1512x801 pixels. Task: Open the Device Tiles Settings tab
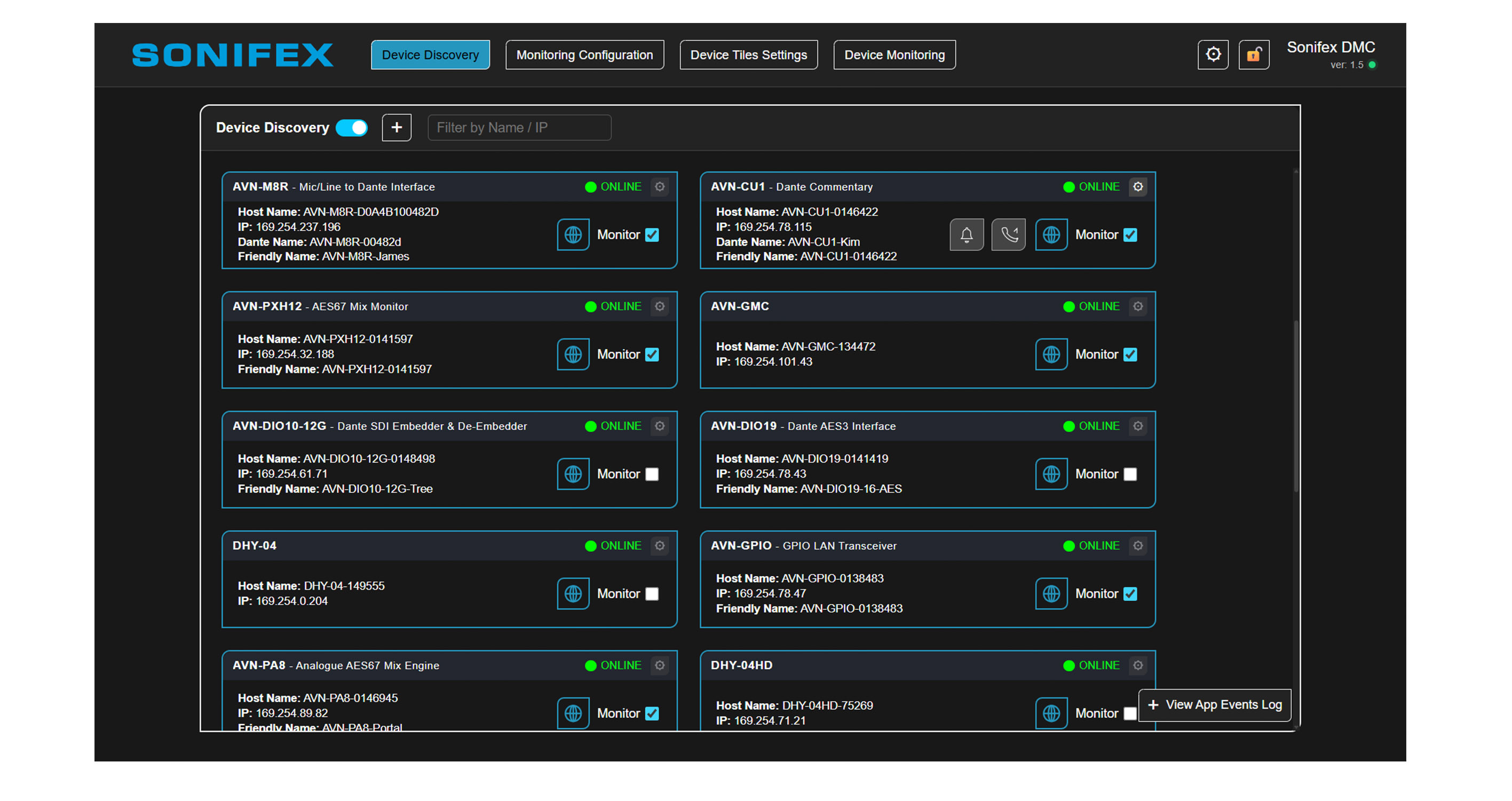[x=748, y=54]
